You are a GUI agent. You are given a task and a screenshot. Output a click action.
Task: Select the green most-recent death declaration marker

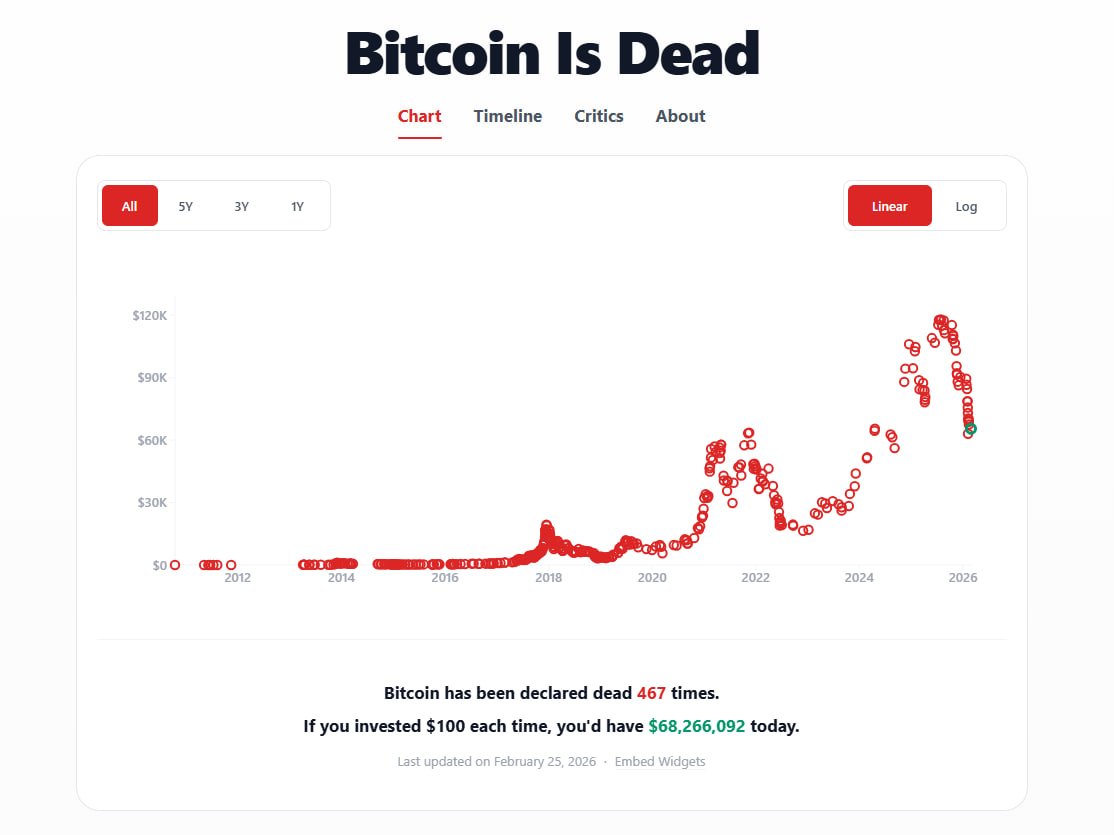pyautogui.click(x=969, y=429)
